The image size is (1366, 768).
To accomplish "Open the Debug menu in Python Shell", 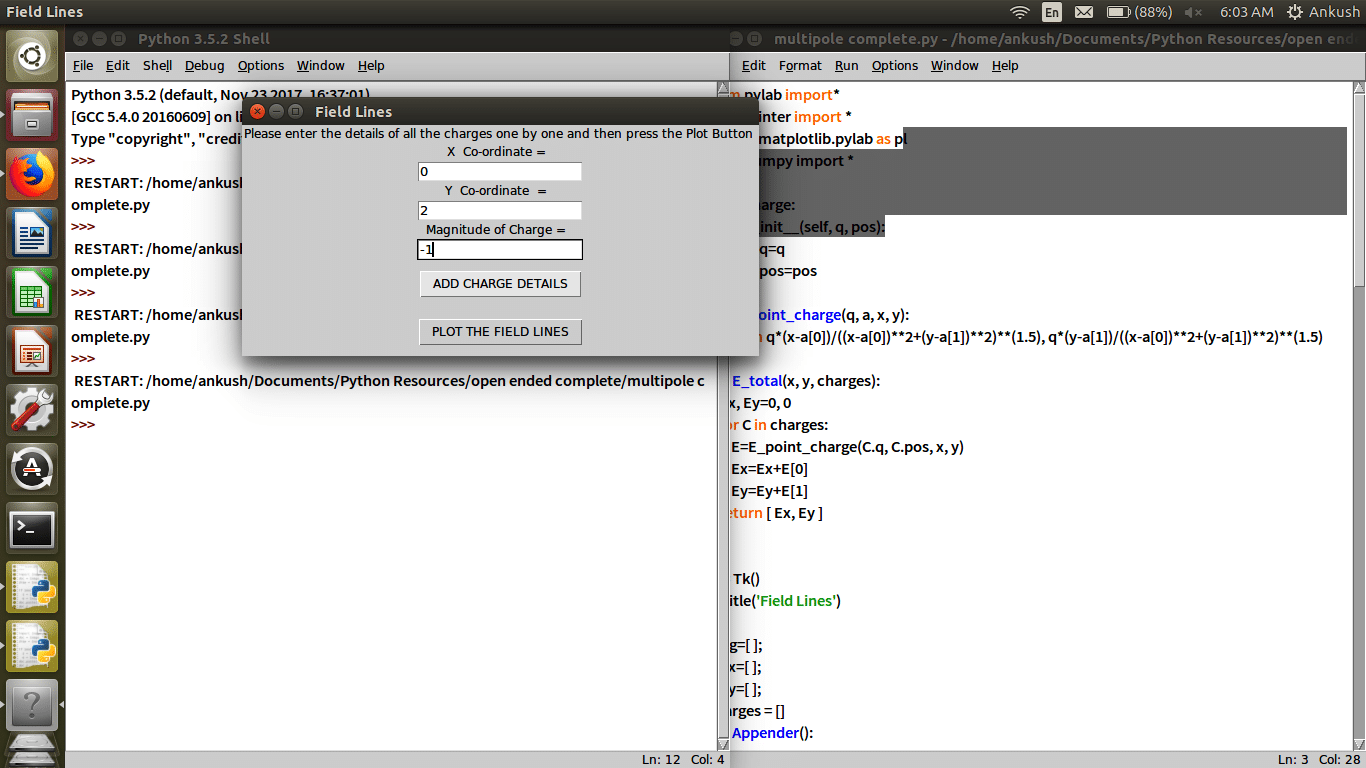I will coord(204,66).
